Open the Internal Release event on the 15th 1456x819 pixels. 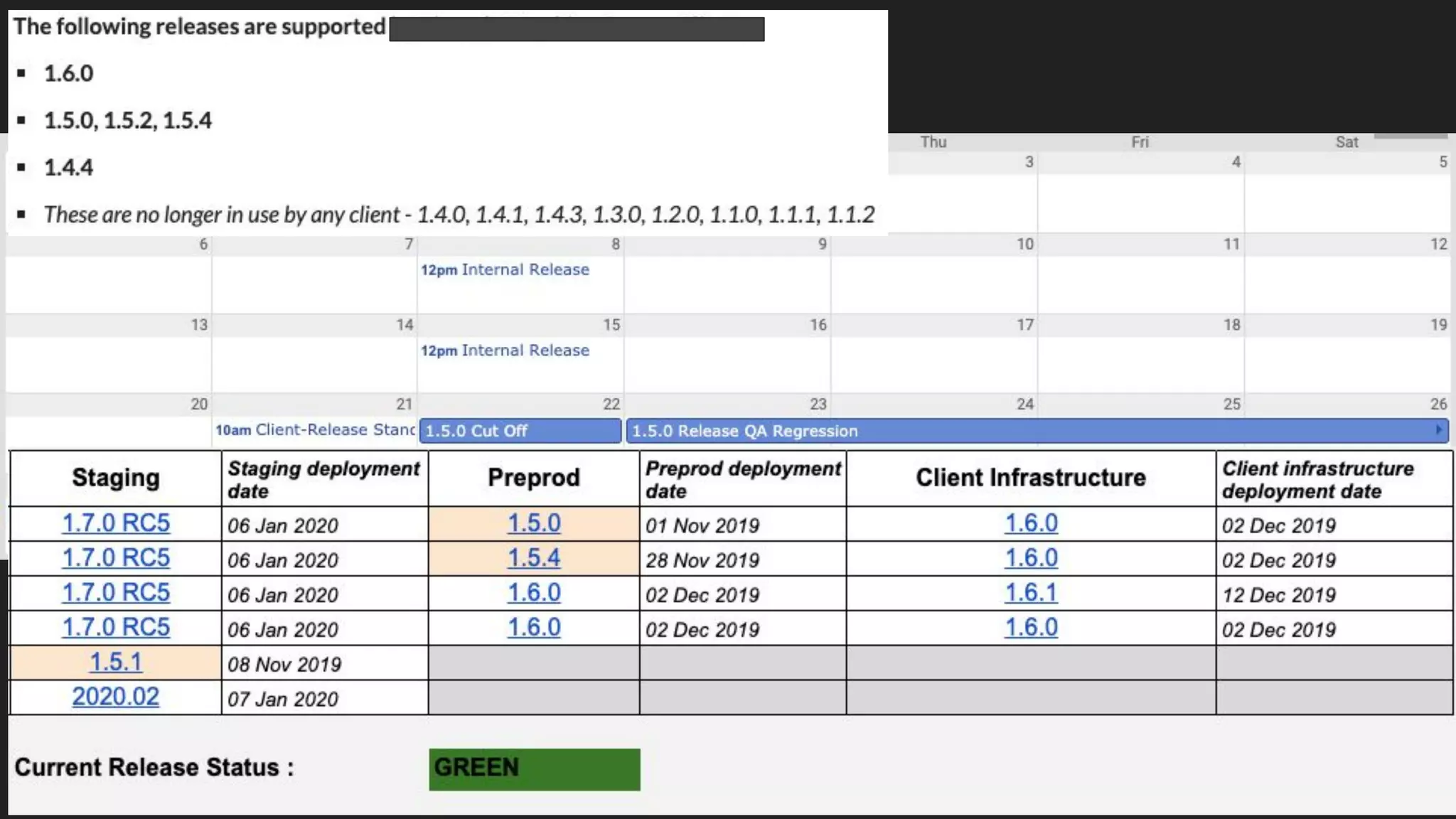click(x=505, y=350)
